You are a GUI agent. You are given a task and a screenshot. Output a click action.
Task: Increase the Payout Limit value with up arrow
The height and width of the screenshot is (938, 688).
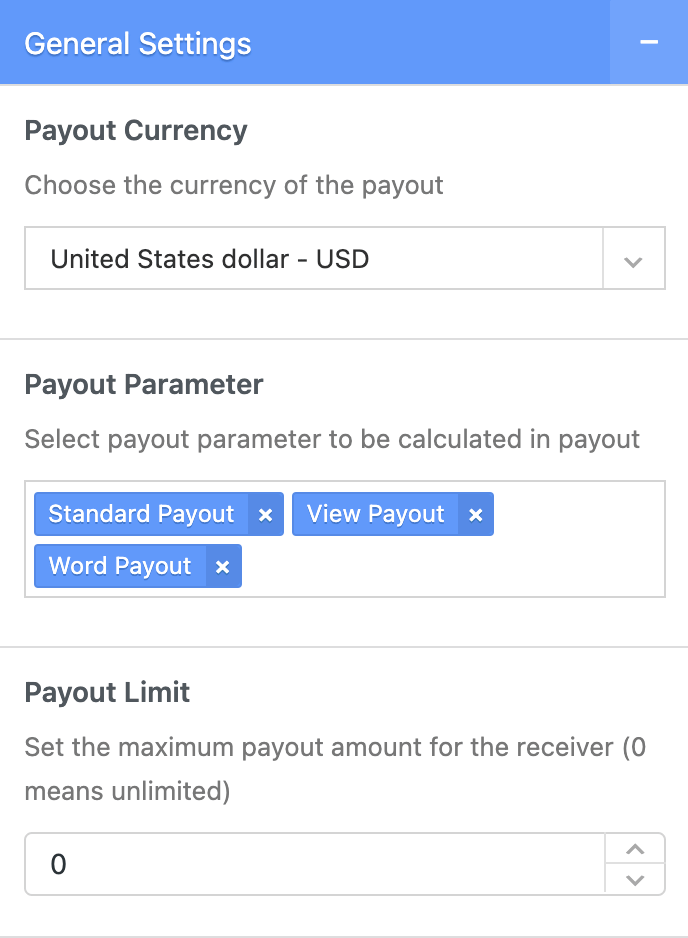(635, 849)
